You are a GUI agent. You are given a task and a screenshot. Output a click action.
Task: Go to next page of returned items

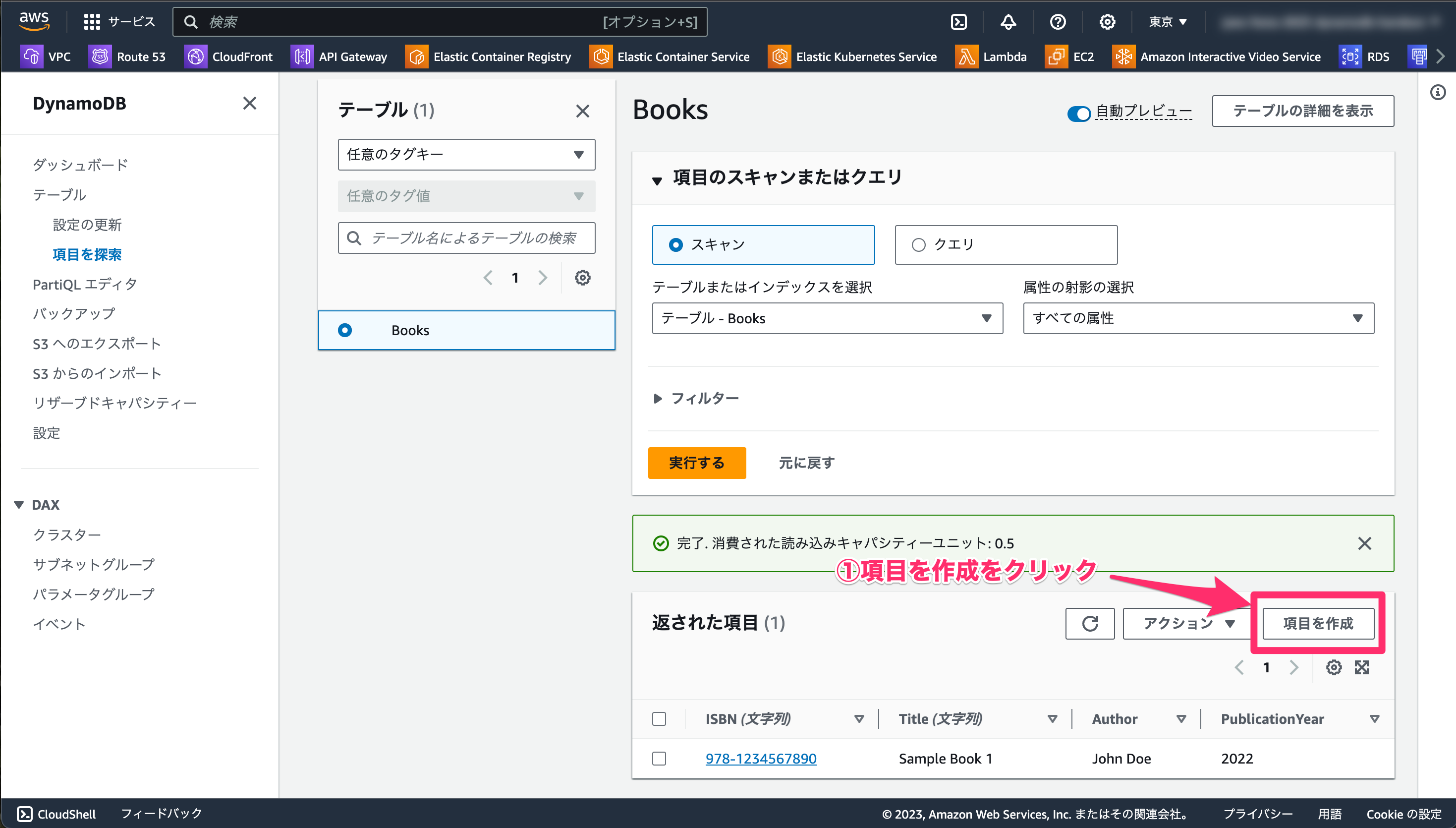pyautogui.click(x=1294, y=667)
